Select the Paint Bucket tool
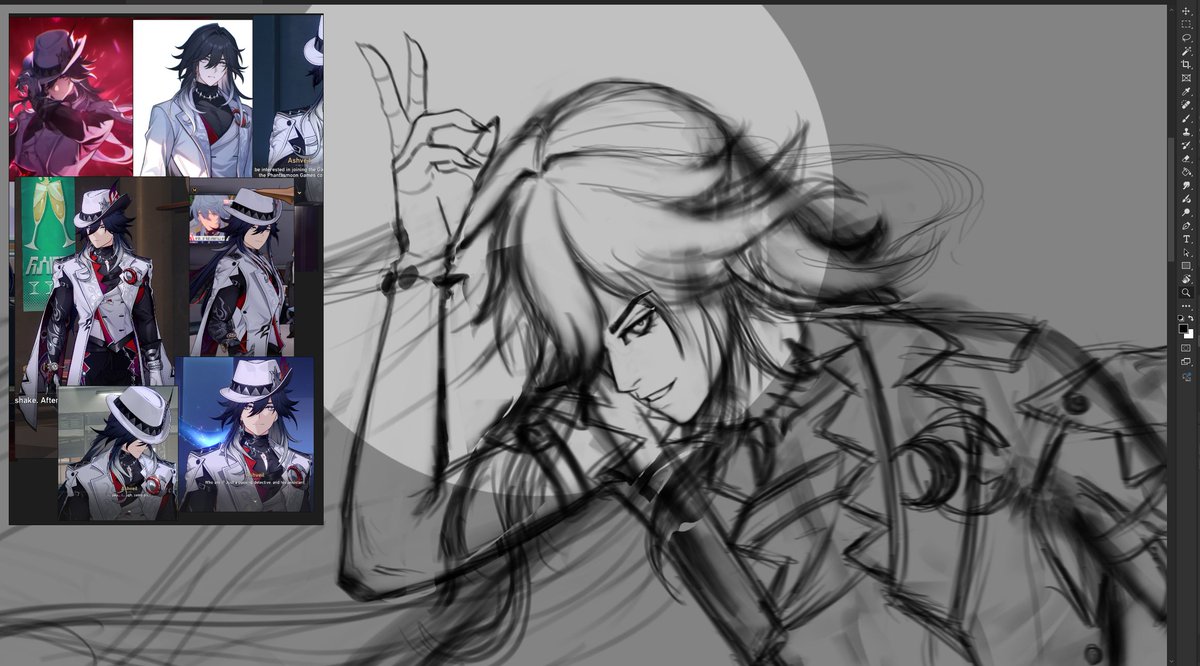1200x666 pixels. click(x=1186, y=172)
